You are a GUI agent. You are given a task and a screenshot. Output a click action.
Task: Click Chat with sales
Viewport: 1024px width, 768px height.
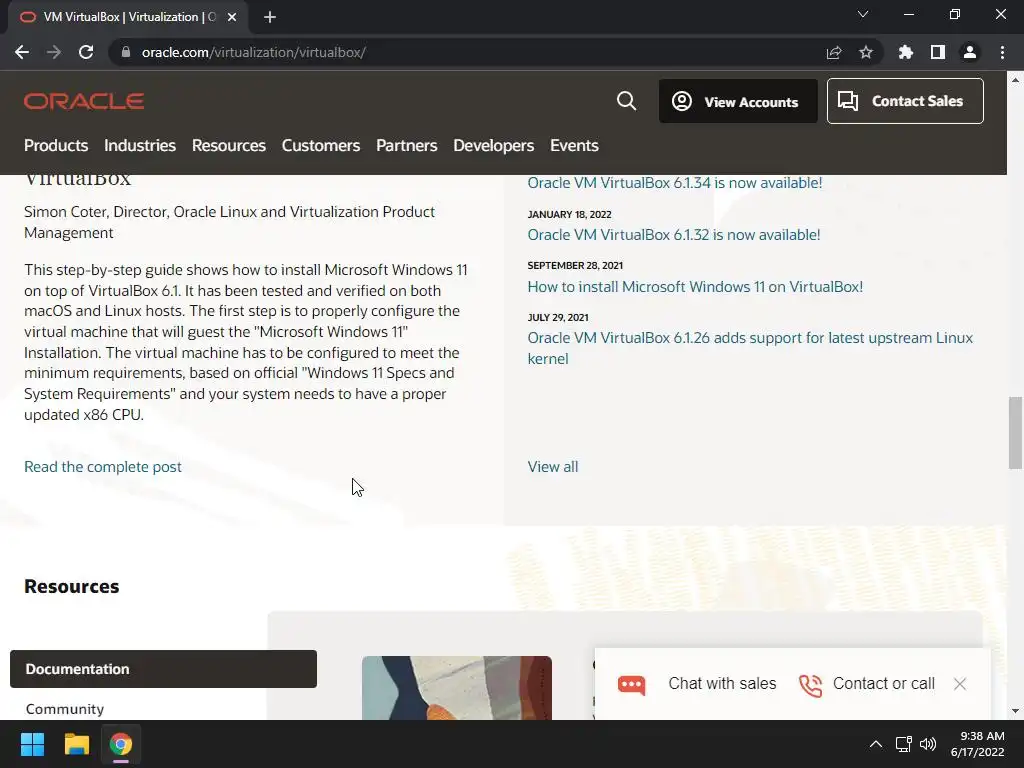[x=722, y=684]
